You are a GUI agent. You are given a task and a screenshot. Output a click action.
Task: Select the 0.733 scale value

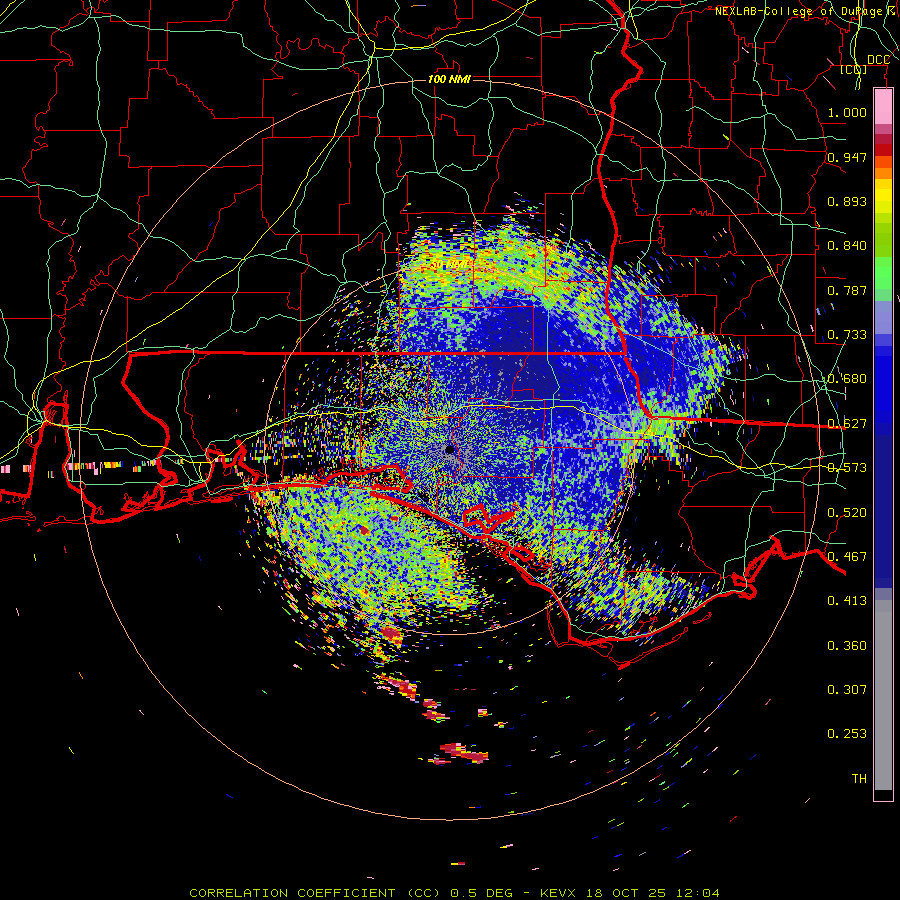[847, 335]
